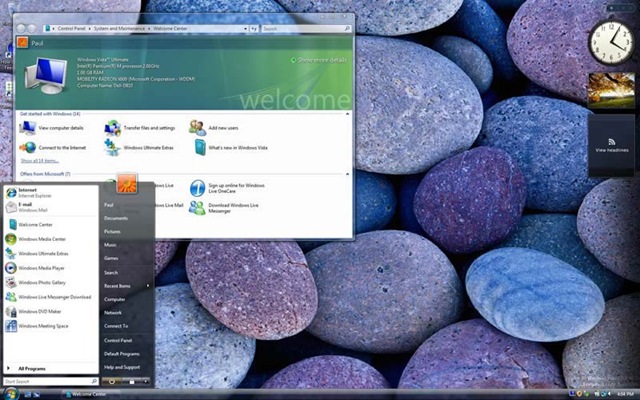Screen dimensions: 640x400
Task: Click System and Maintenance breadcrumb
Action: [x=119, y=29]
